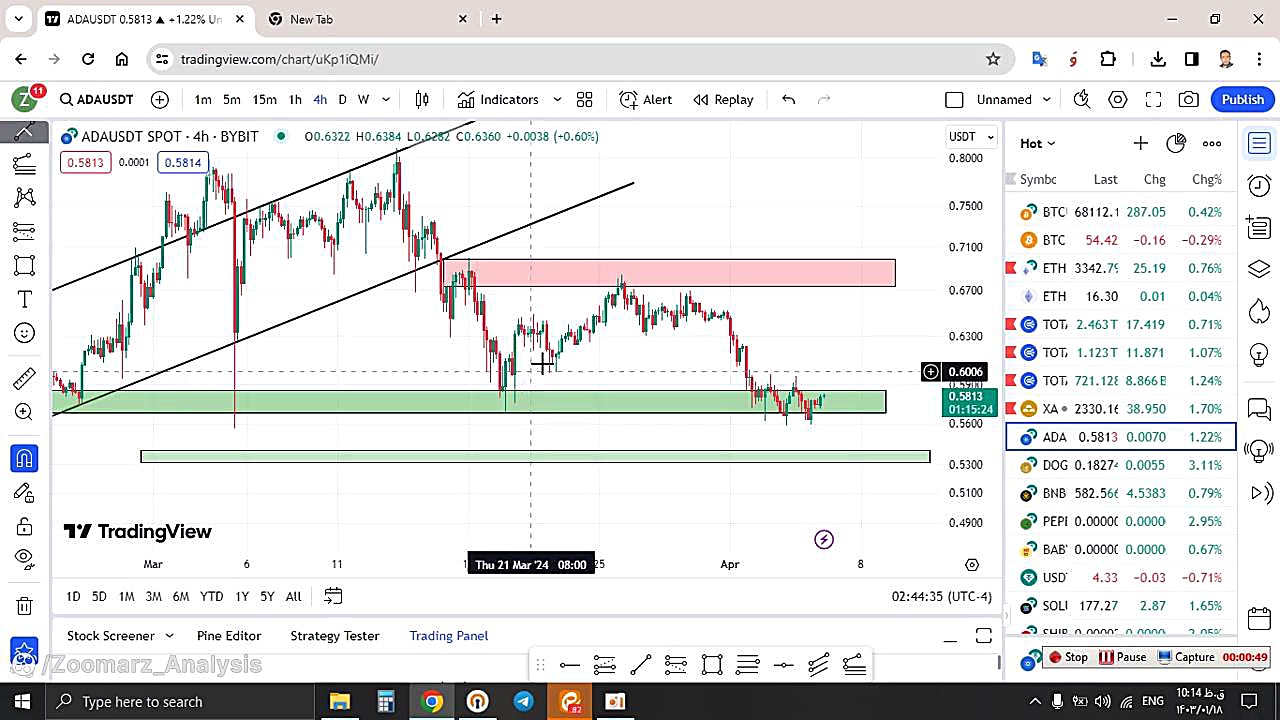Image resolution: width=1280 pixels, height=720 pixels.
Task: Select the All date range
Action: 293,596
